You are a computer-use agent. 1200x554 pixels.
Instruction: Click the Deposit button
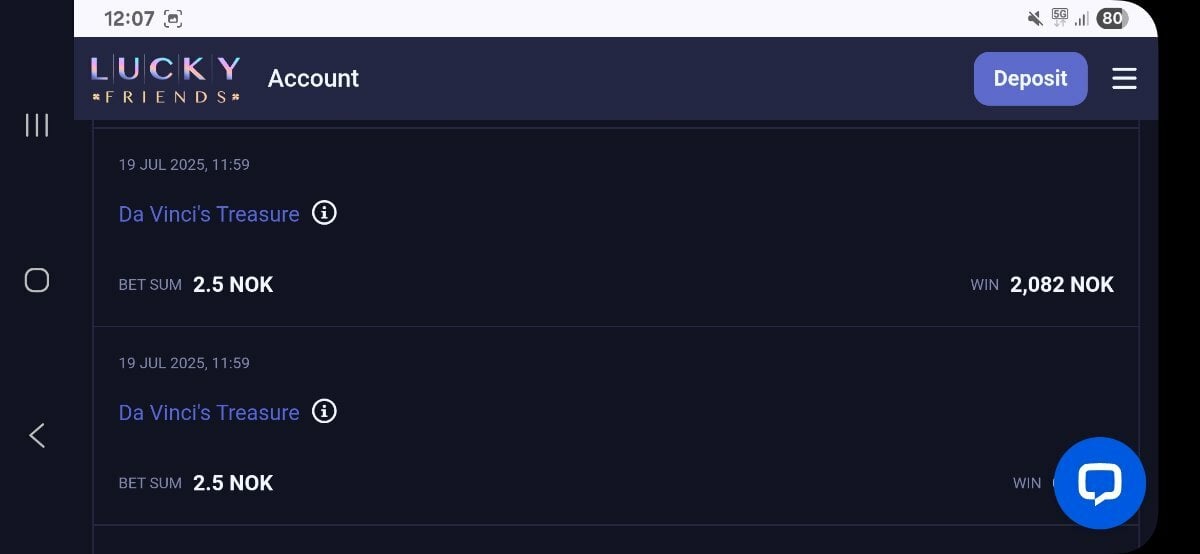coord(1030,79)
